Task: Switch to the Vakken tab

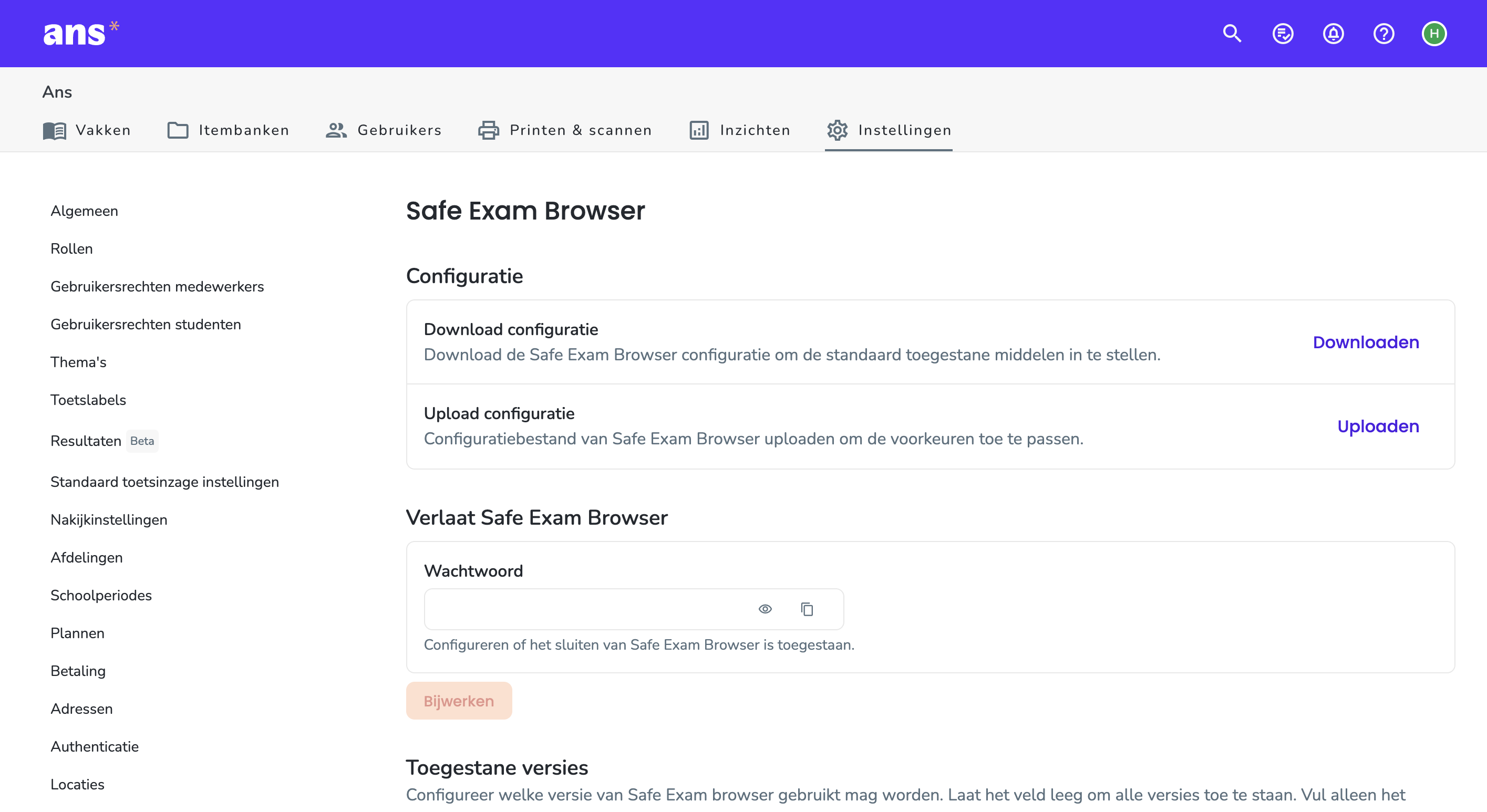Action: 87,130
